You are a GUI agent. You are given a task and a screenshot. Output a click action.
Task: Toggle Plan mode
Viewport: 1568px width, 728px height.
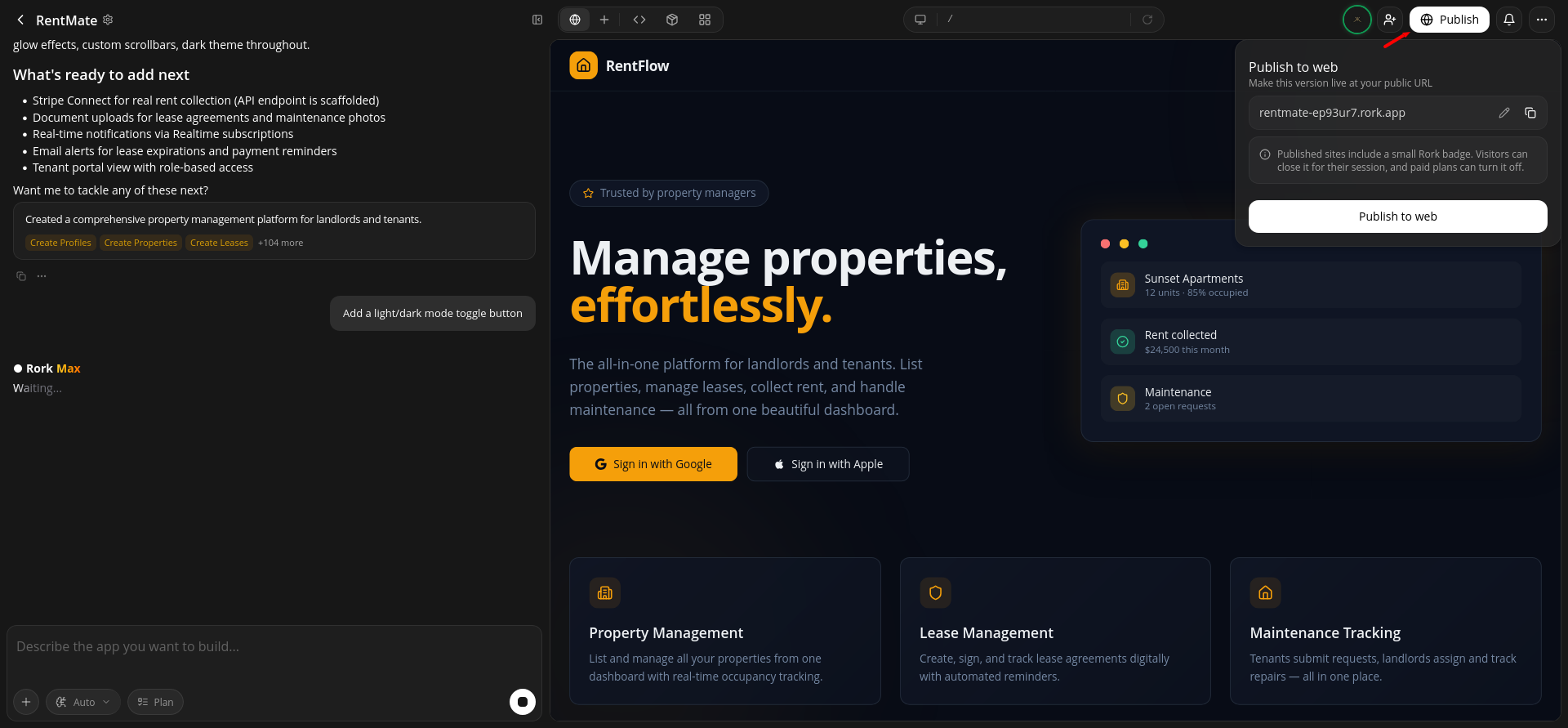point(155,702)
